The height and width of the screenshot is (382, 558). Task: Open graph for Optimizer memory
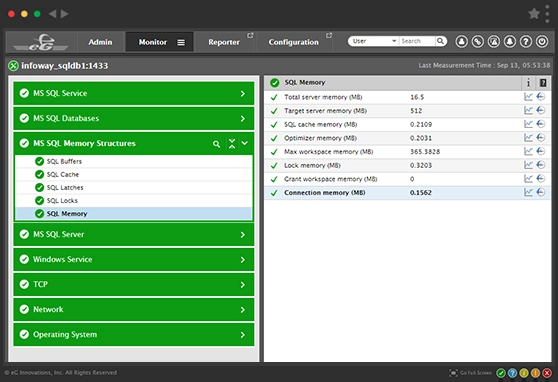click(528, 137)
